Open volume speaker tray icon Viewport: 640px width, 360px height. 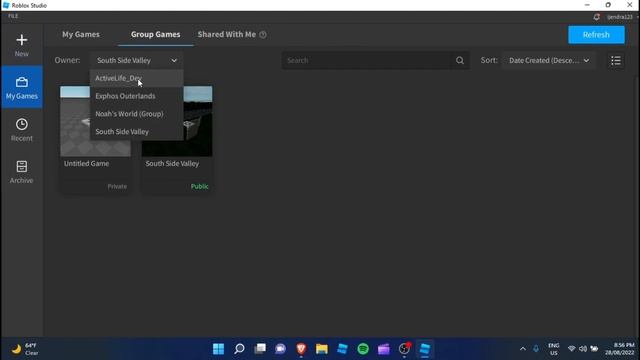[x=583, y=349]
